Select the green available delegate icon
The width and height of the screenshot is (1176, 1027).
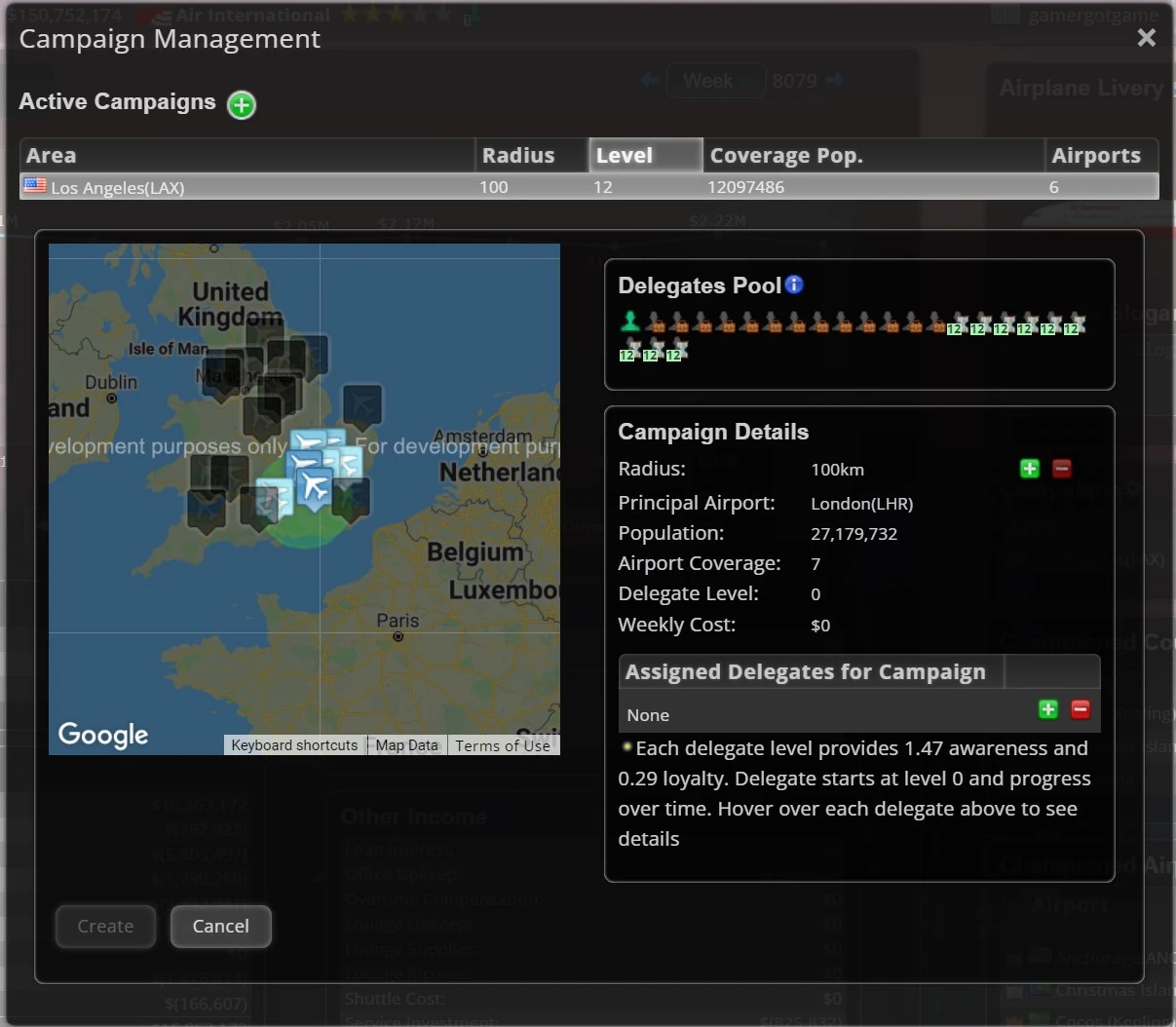coord(630,322)
